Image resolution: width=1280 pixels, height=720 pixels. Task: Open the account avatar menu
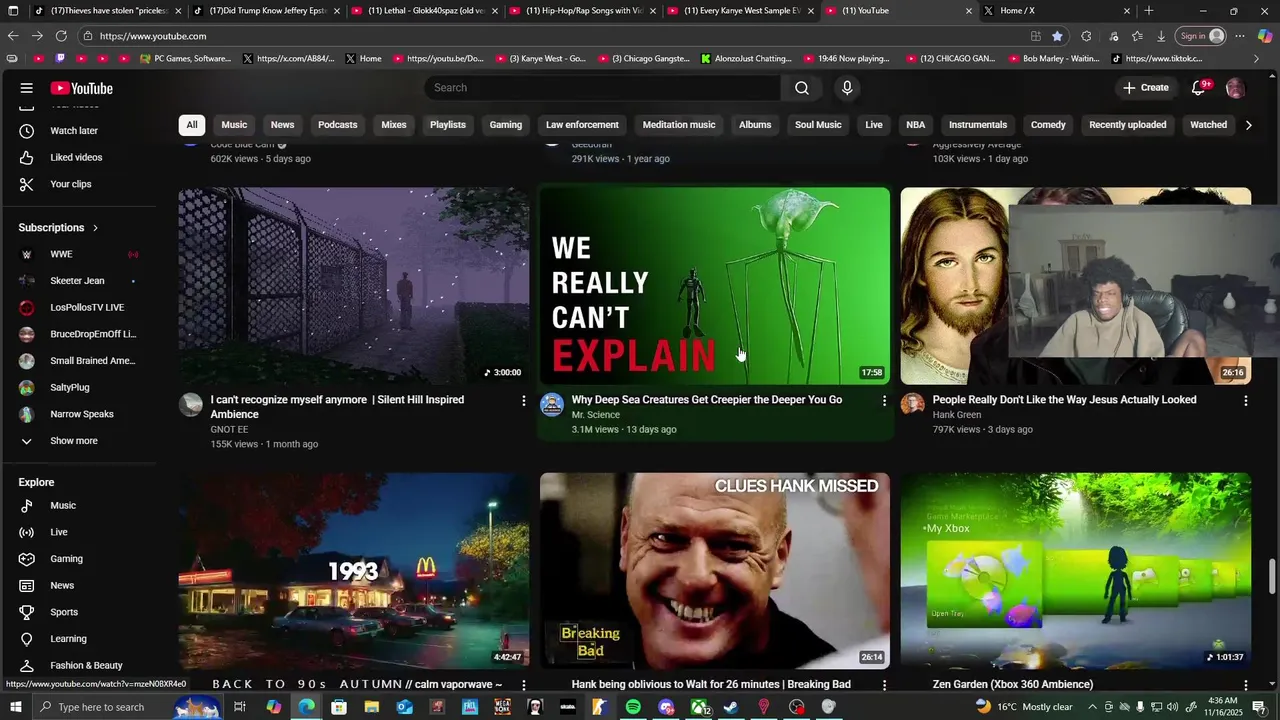pyautogui.click(x=1235, y=88)
